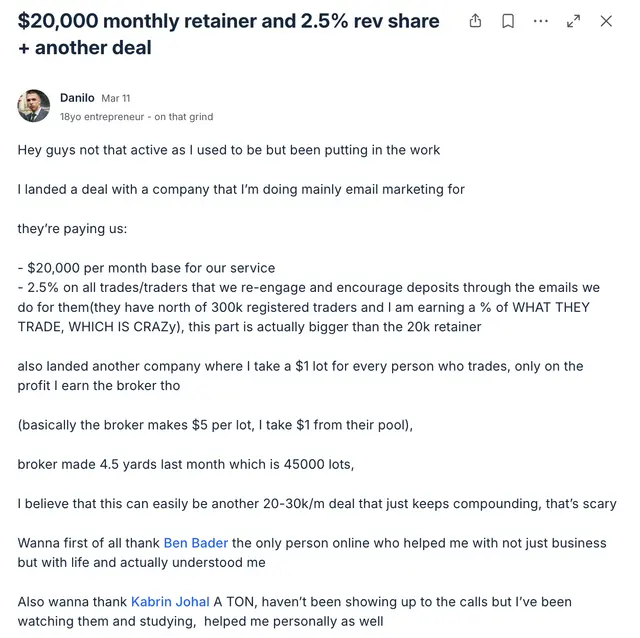Image resolution: width=640 pixels, height=638 pixels.
Task: Expand the post to full screen
Action: coord(574,21)
